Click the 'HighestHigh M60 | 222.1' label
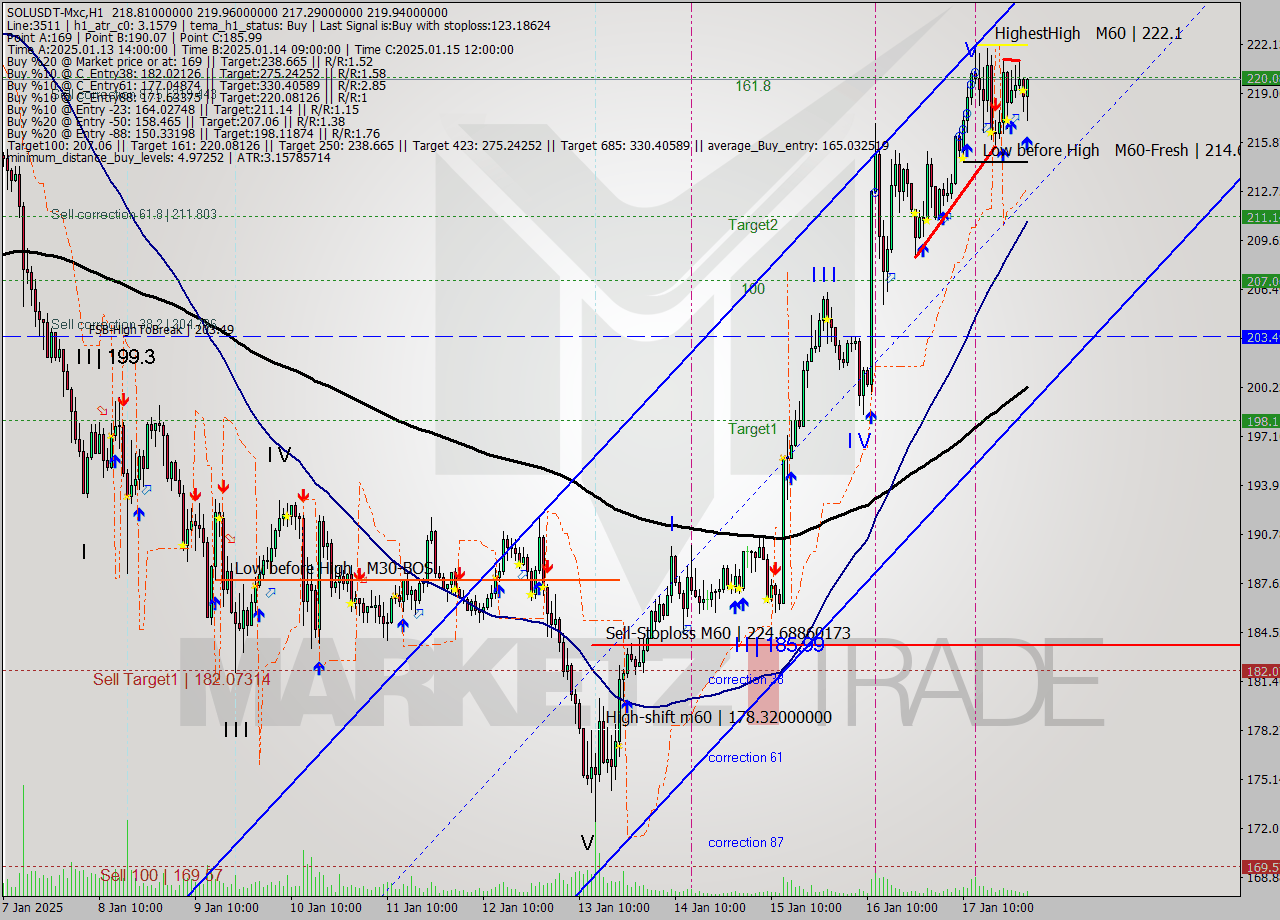Image resolution: width=1280 pixels, height=920 pixels. point(1088,33)
